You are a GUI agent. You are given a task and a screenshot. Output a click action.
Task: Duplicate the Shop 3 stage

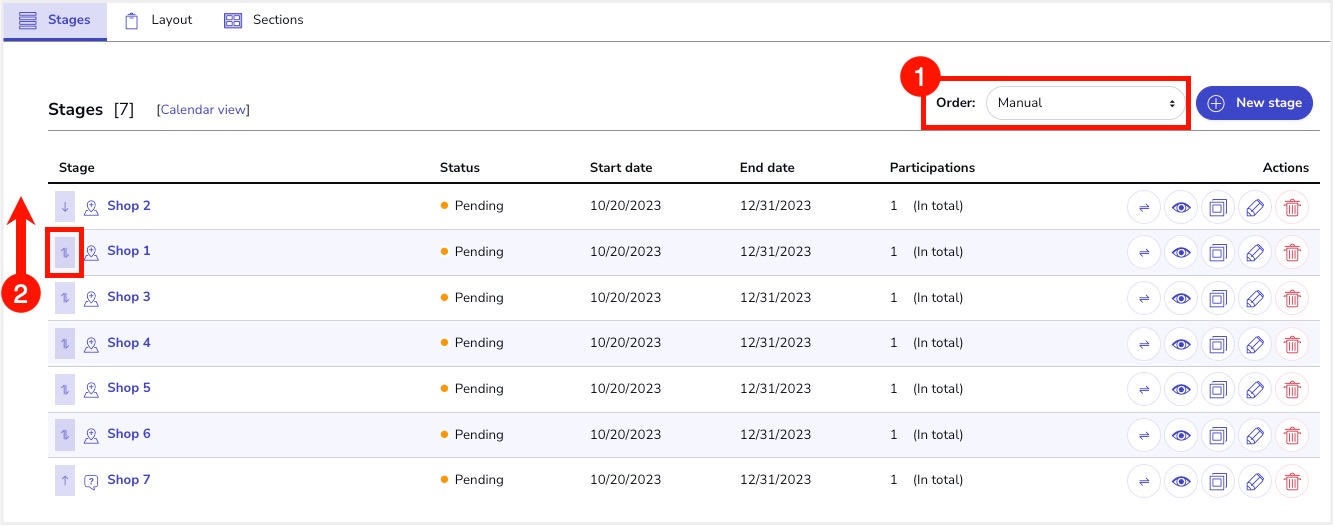point(1217,298)
